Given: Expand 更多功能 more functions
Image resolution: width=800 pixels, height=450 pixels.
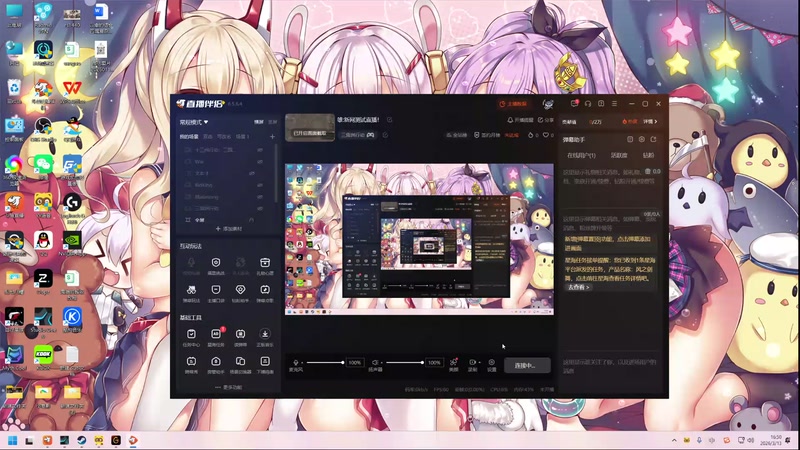Looking at the screenshot, I should 229,387.
